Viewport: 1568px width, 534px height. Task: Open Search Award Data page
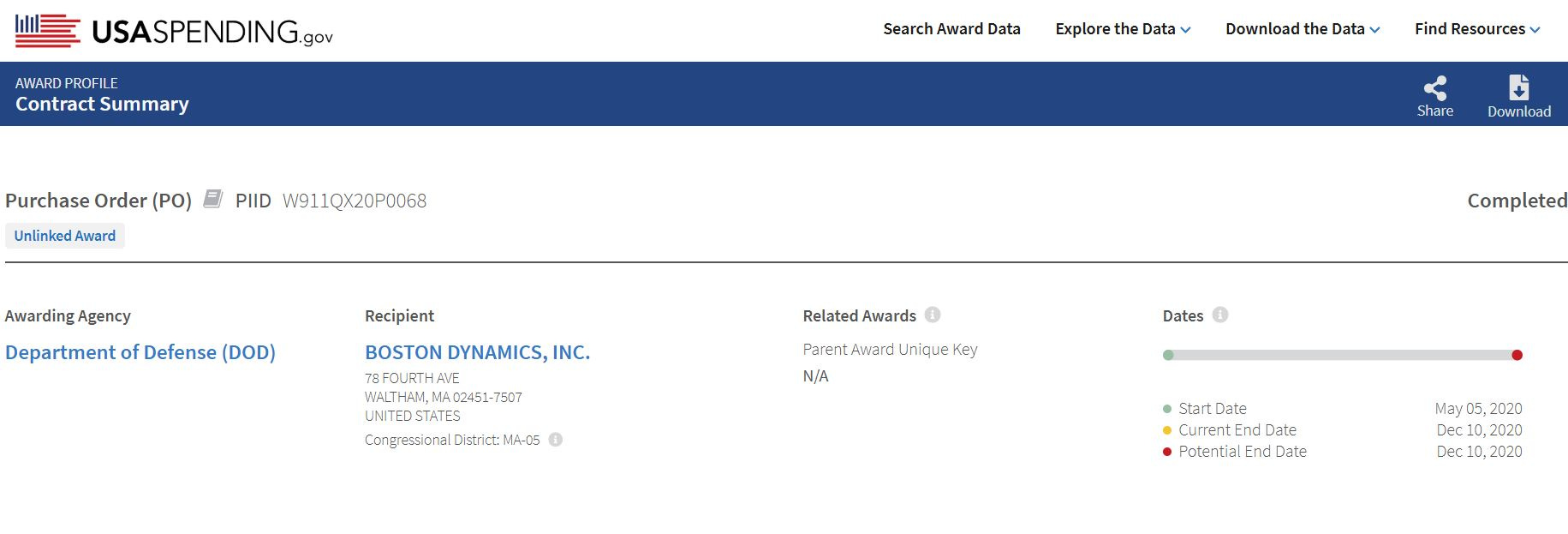[951, 29]
